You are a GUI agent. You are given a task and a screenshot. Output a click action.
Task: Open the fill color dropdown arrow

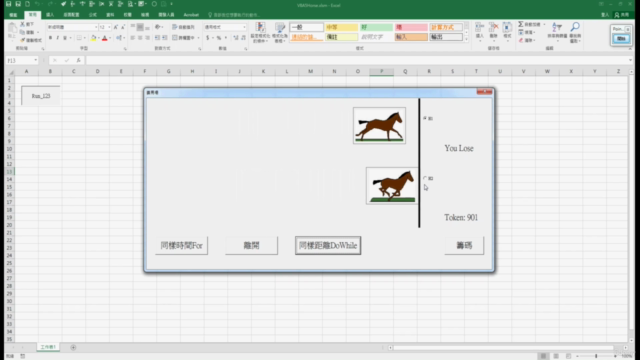pyautogui.click(x=98, y=38)
